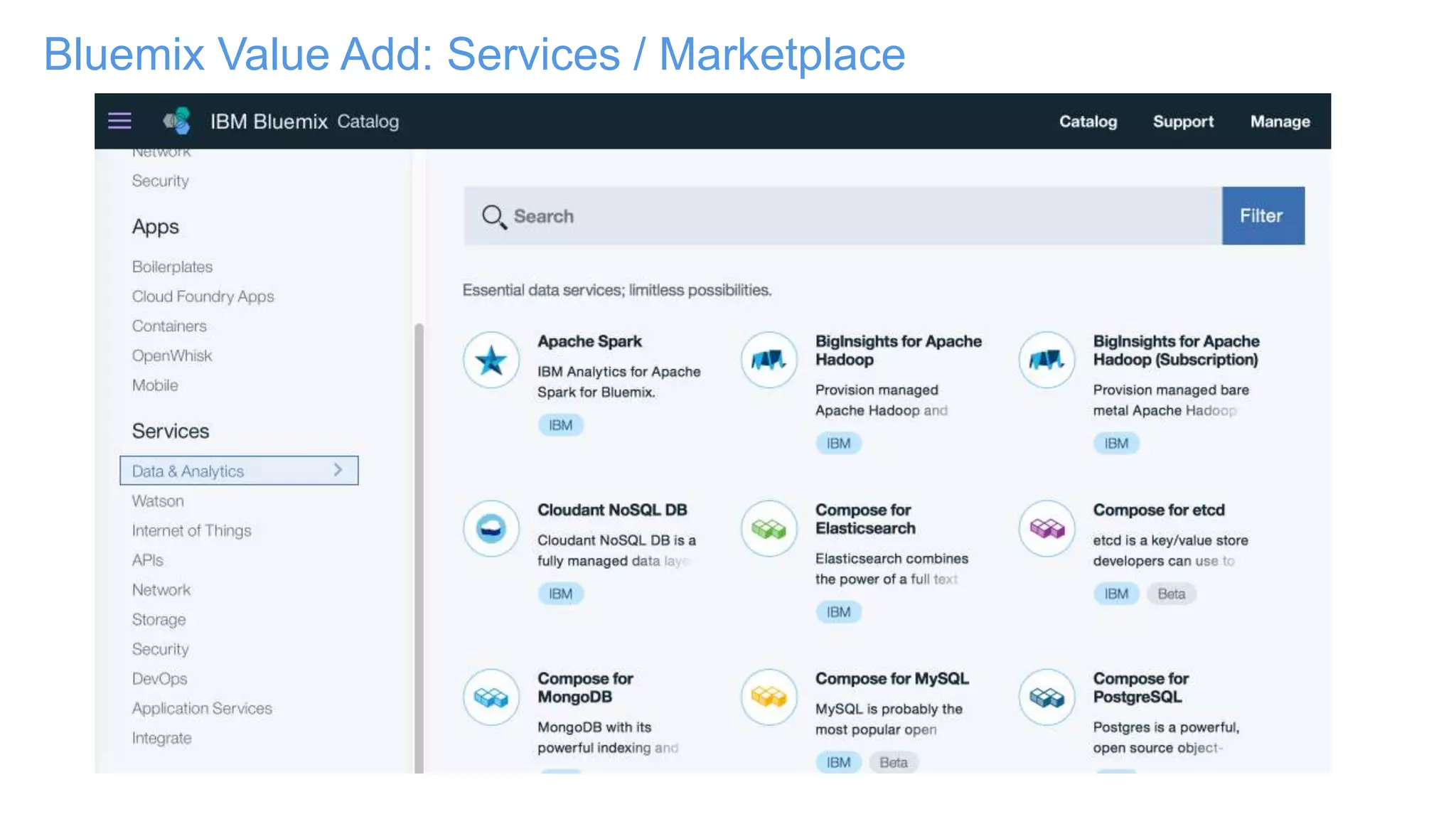Screen dimensions: 1456x819
Task: Open Compose for MongoDB blue cubes icon
Action: point(491,697)
